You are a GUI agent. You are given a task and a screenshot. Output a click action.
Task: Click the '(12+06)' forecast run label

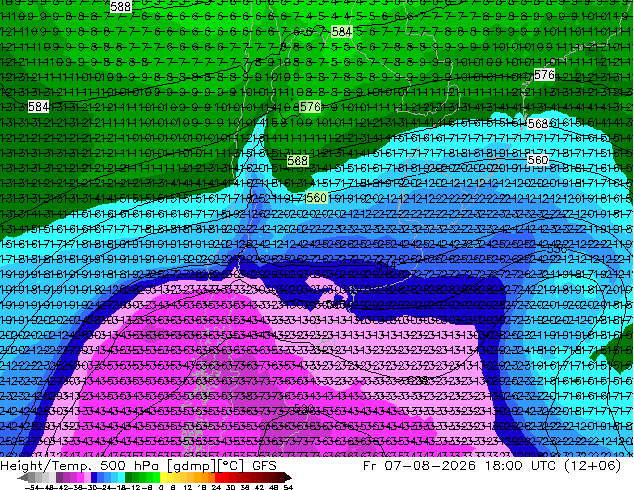[x=594, y=466]
